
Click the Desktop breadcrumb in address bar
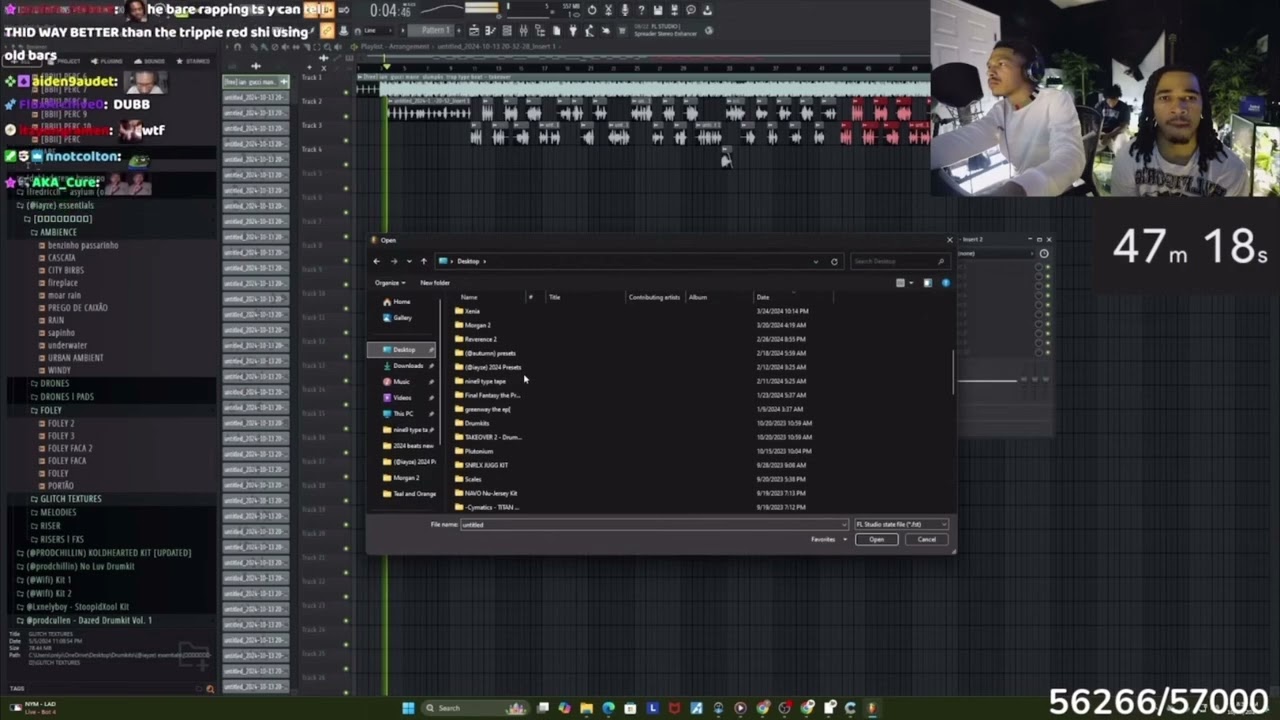pos(468,261)
